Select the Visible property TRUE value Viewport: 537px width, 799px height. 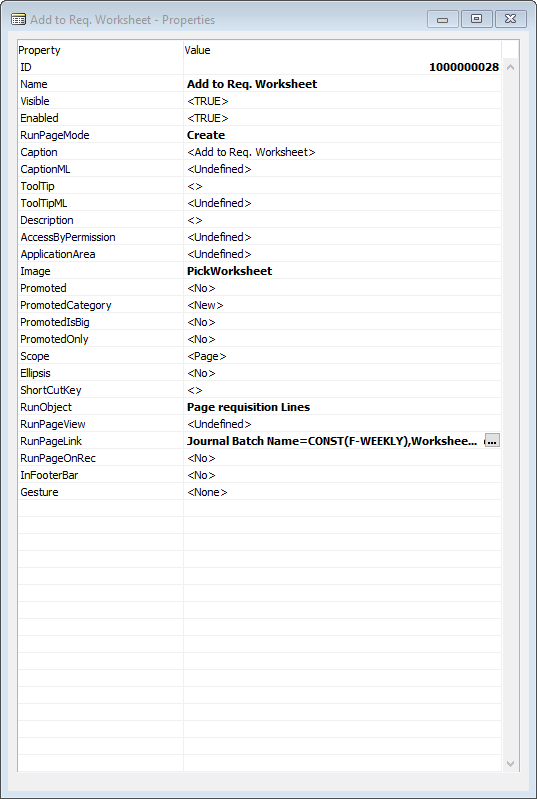pos(208,101)
